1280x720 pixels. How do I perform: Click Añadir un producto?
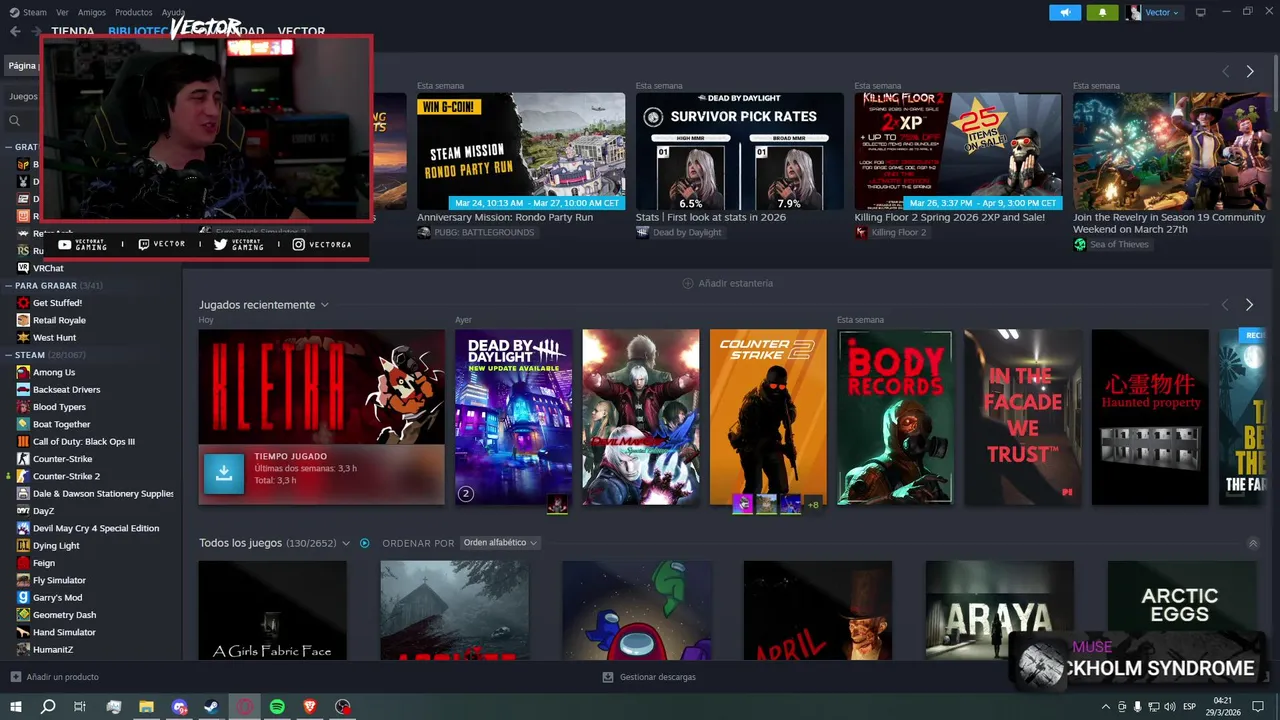click(x=55, y=677)
